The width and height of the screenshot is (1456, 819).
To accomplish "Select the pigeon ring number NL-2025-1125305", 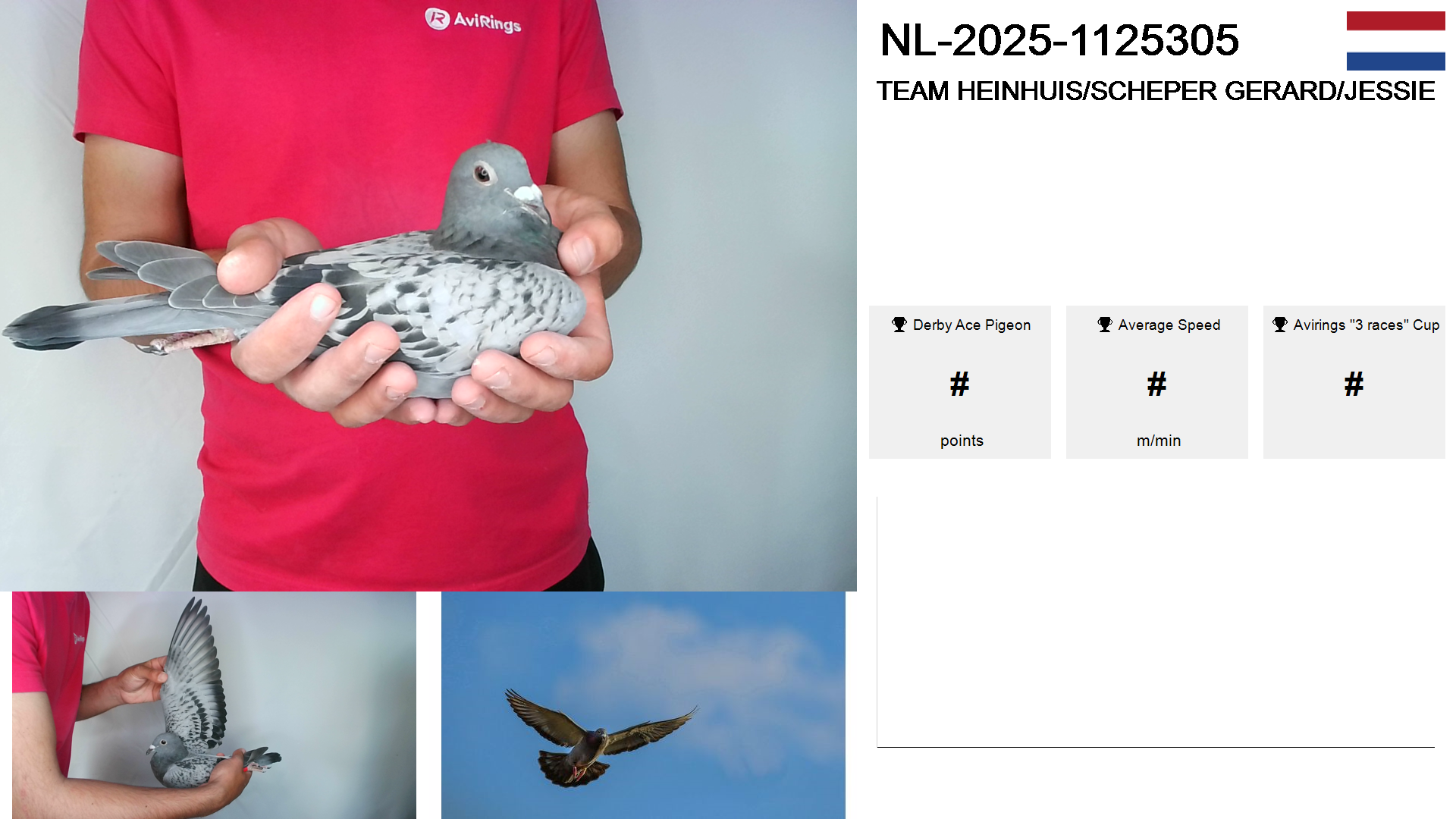I will (x=1059, y=40).
